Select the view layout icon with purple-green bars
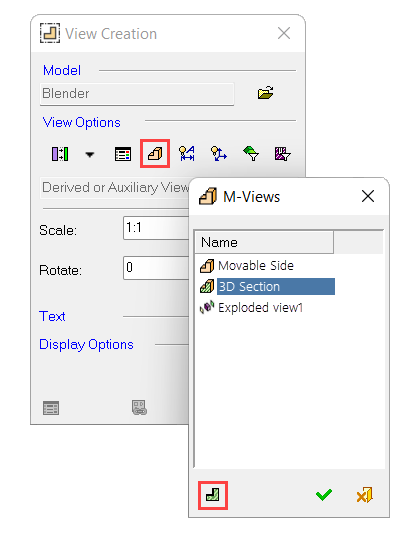This screenshot has height=533, width=415. click(x=60, y=154)
